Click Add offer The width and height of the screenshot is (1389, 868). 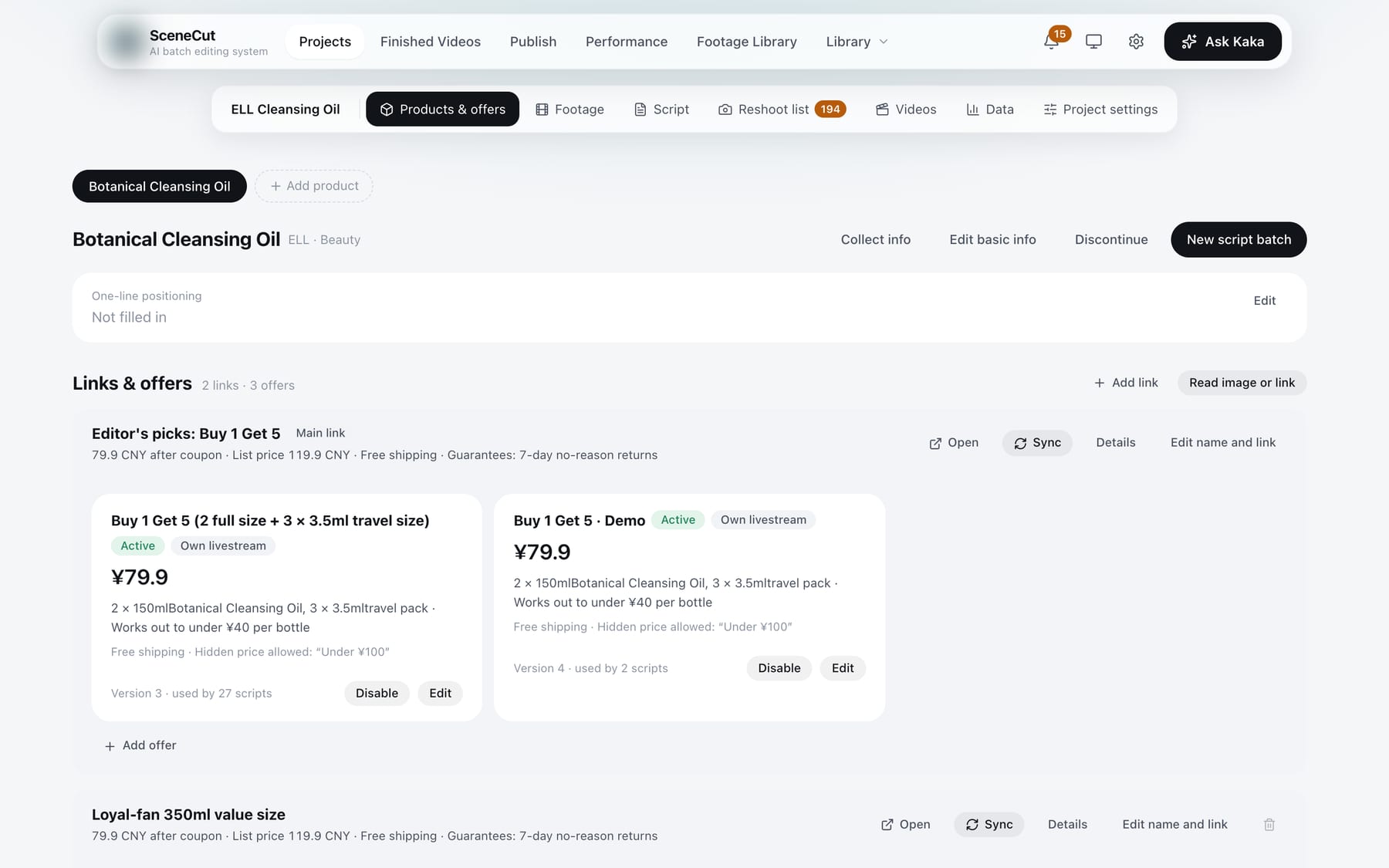coord(140,745)
